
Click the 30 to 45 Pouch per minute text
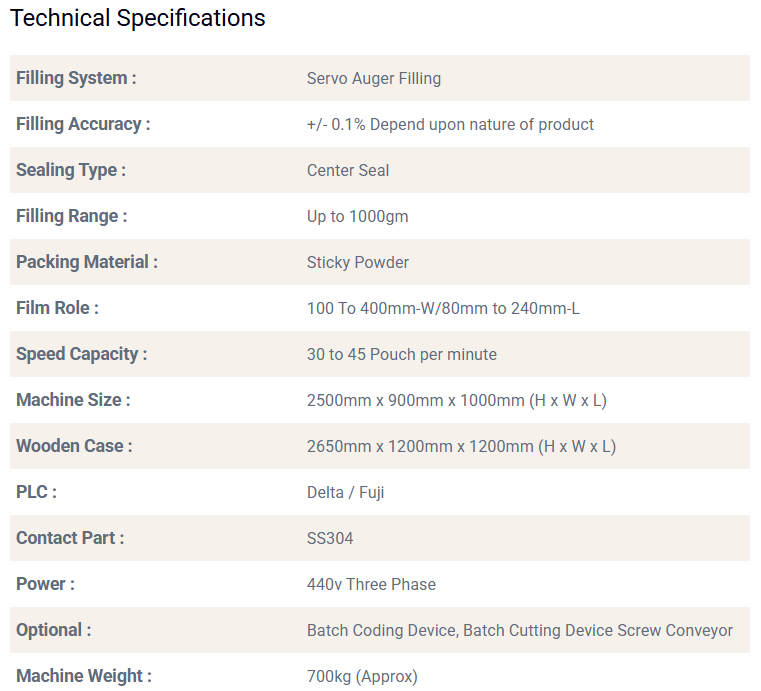(x=402, y=354)
